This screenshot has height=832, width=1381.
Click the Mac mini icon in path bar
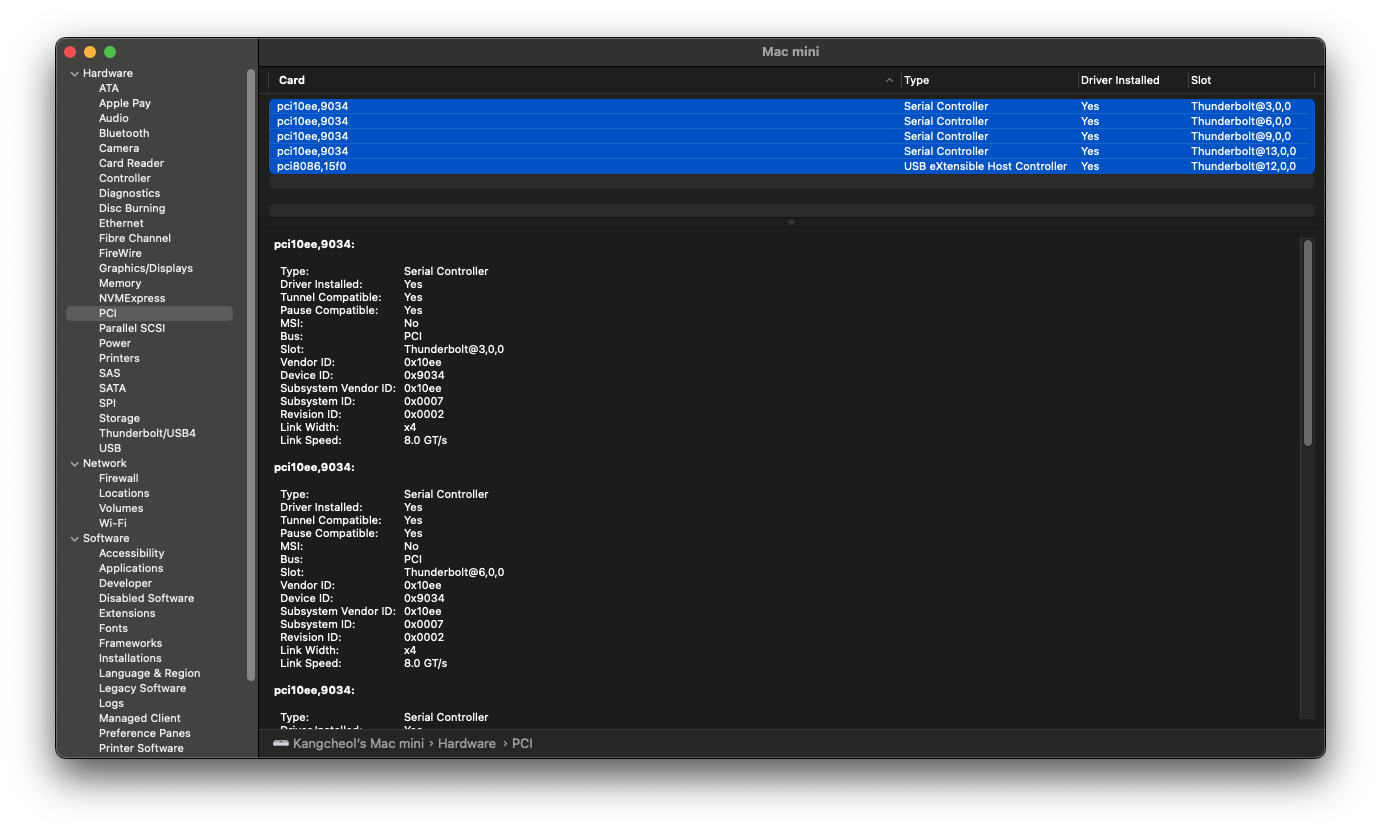[x=280, y=744]
